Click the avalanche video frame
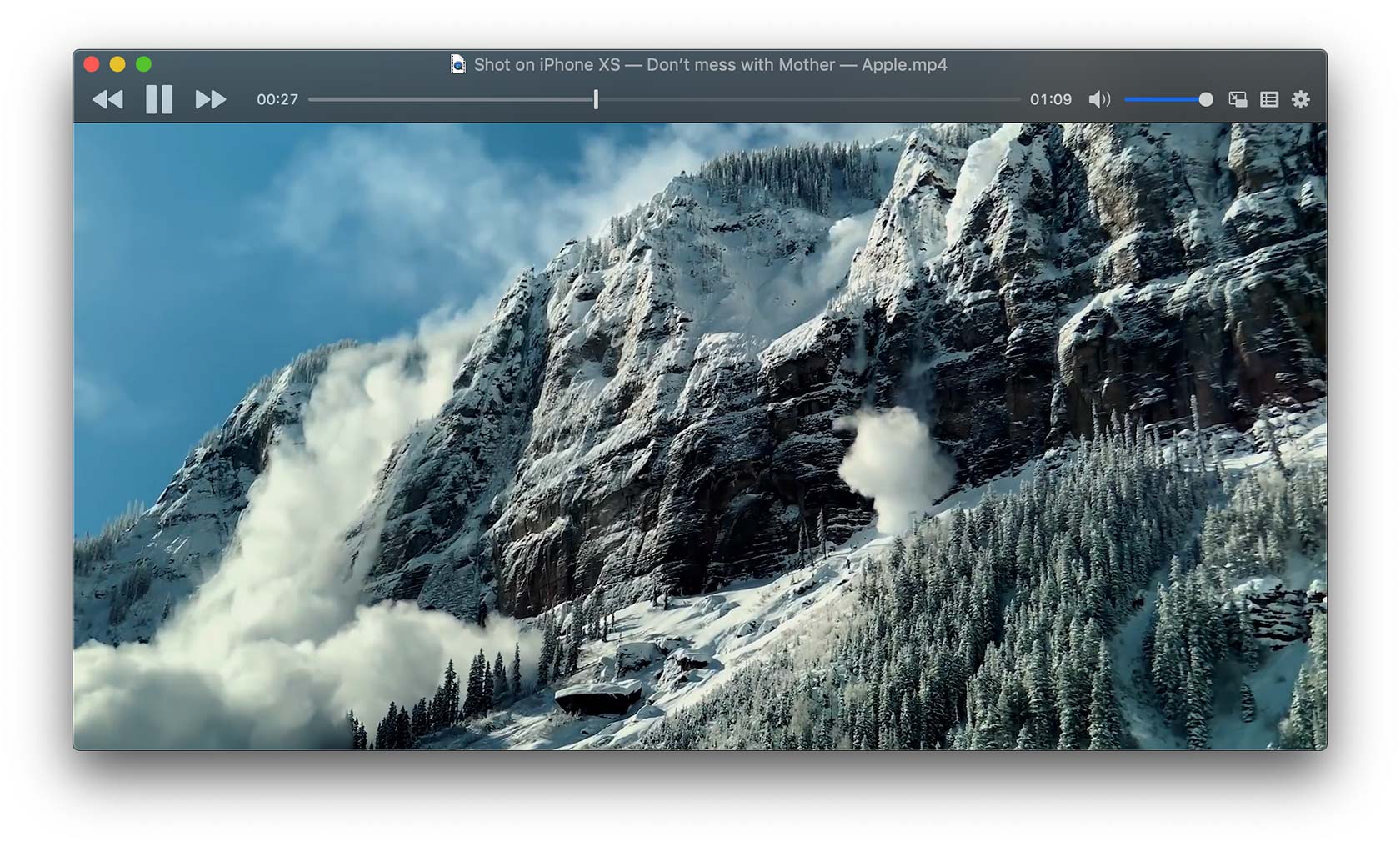The width and height of the screenshot is (1400, 847). click(700, 436)
